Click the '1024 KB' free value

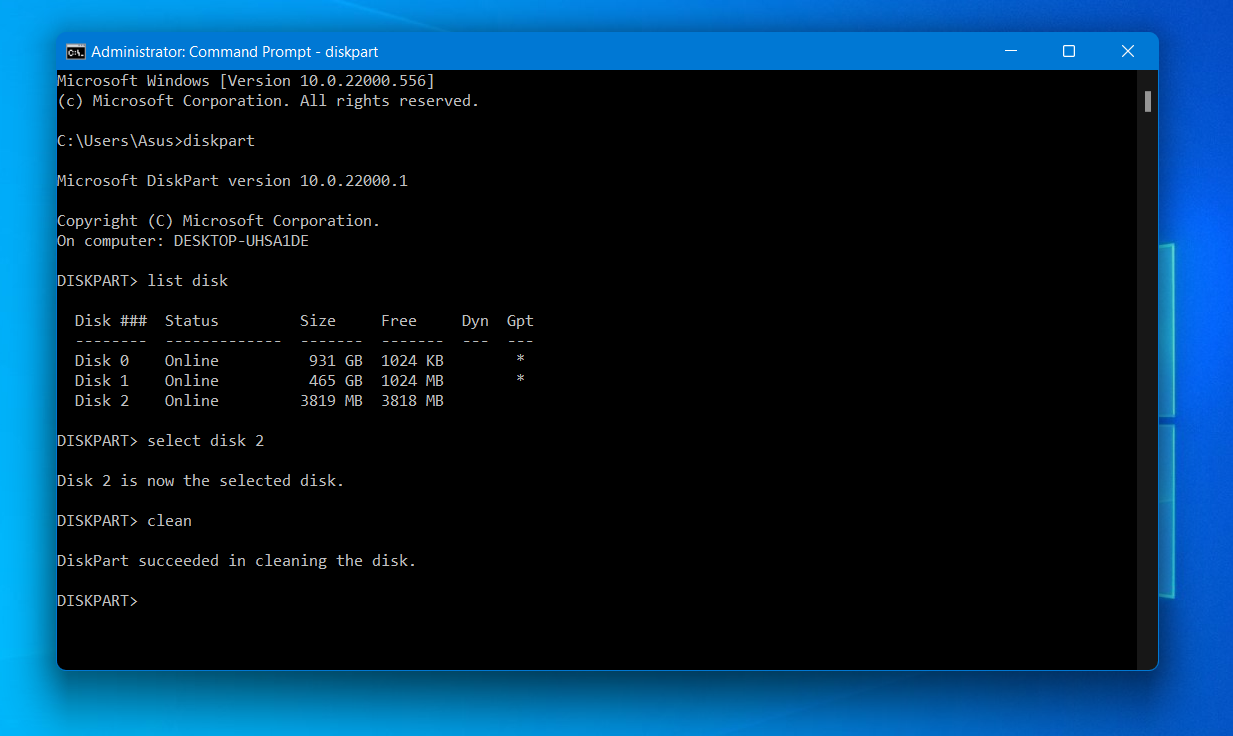click(x=412, y=361)
